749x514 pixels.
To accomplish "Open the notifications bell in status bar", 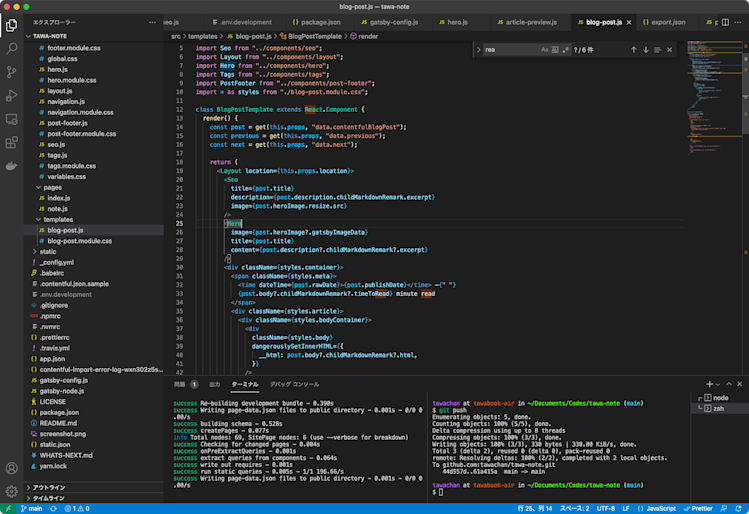I will coord(738,509).
